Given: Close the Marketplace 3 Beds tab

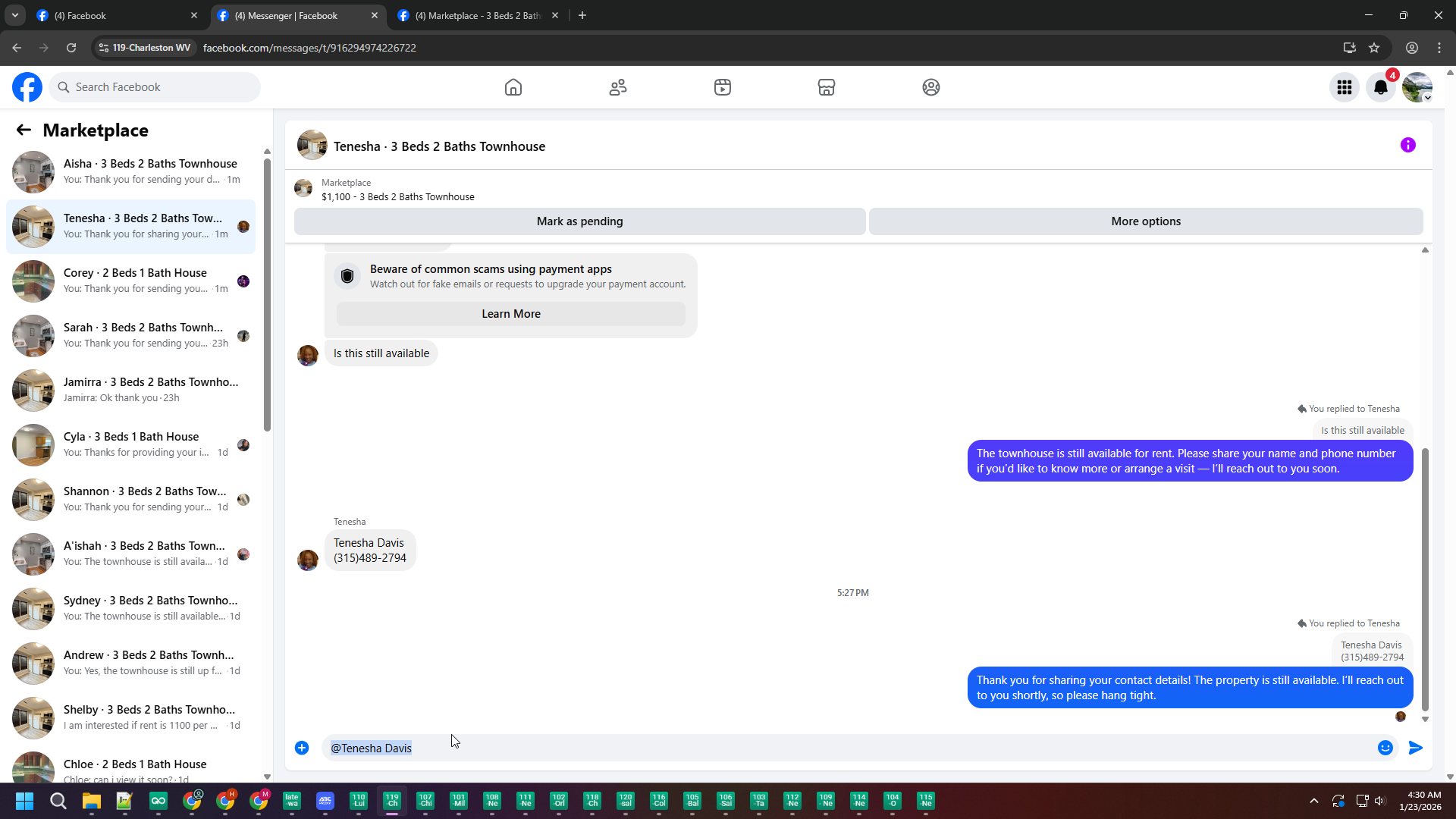Looking at the screenshot, I should pyautogui.click(x=555, y=15).
